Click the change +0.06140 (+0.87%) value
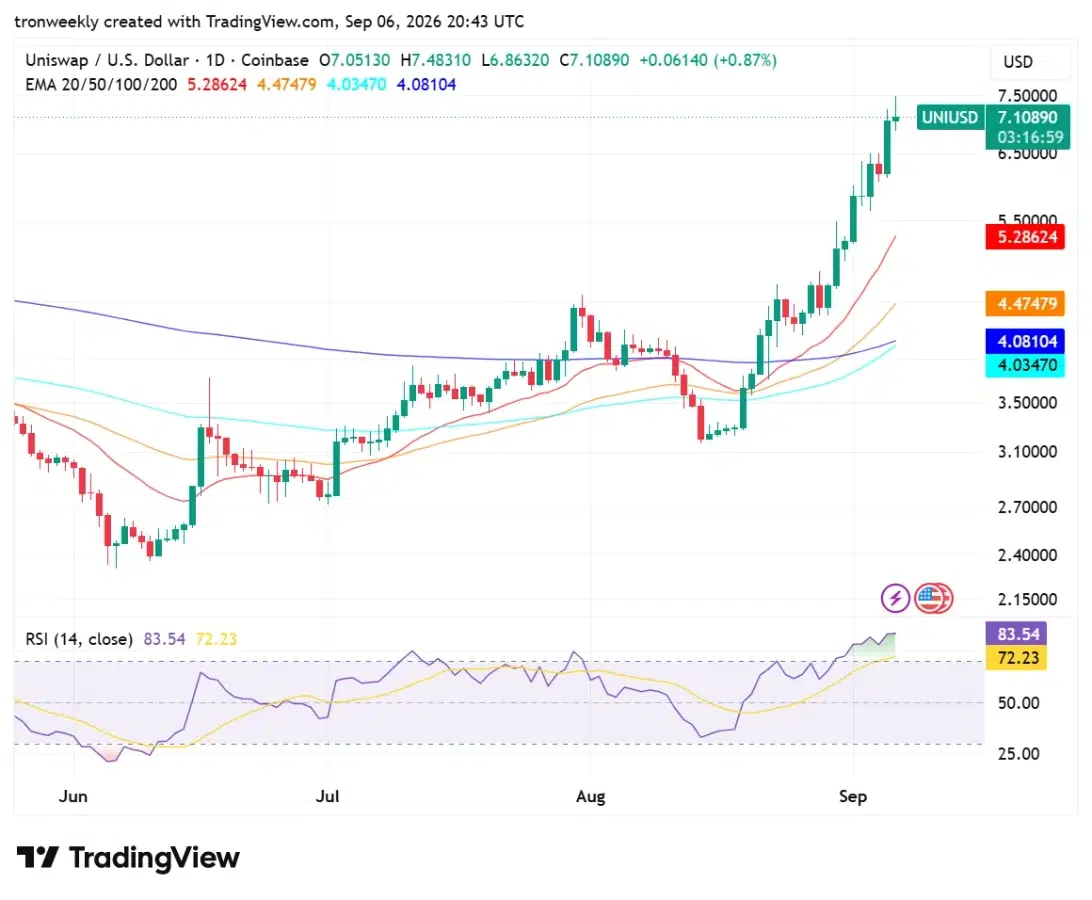1092x900 pixels. coord(708,61)
